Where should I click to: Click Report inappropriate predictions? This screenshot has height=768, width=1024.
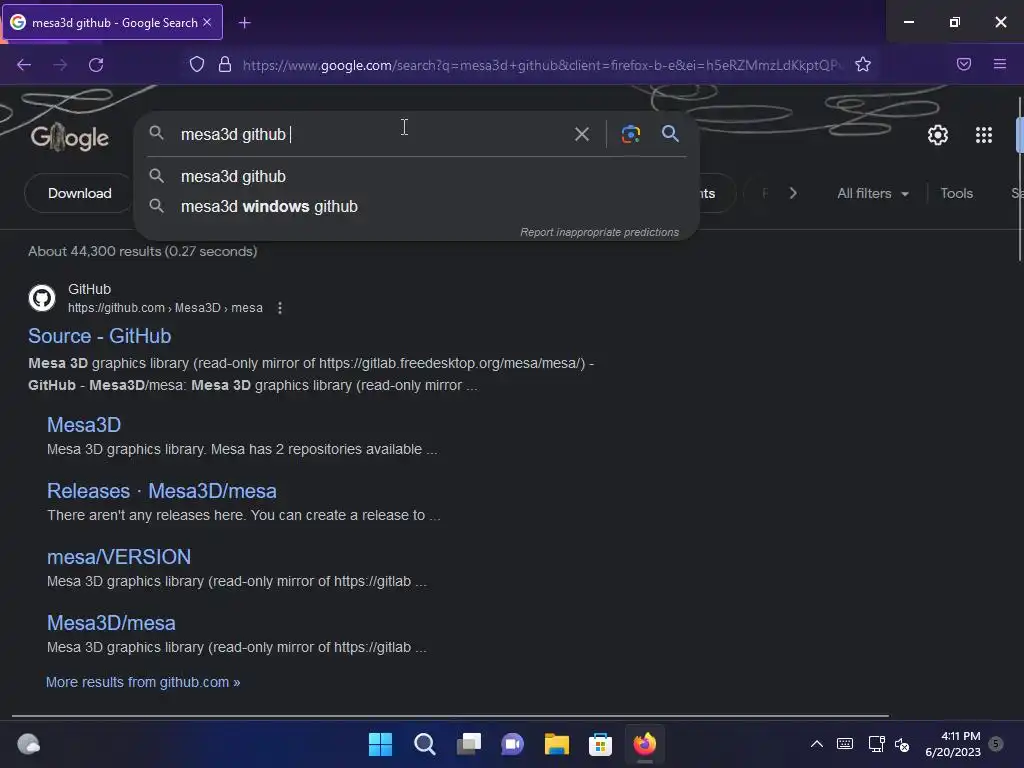(599, 232)
